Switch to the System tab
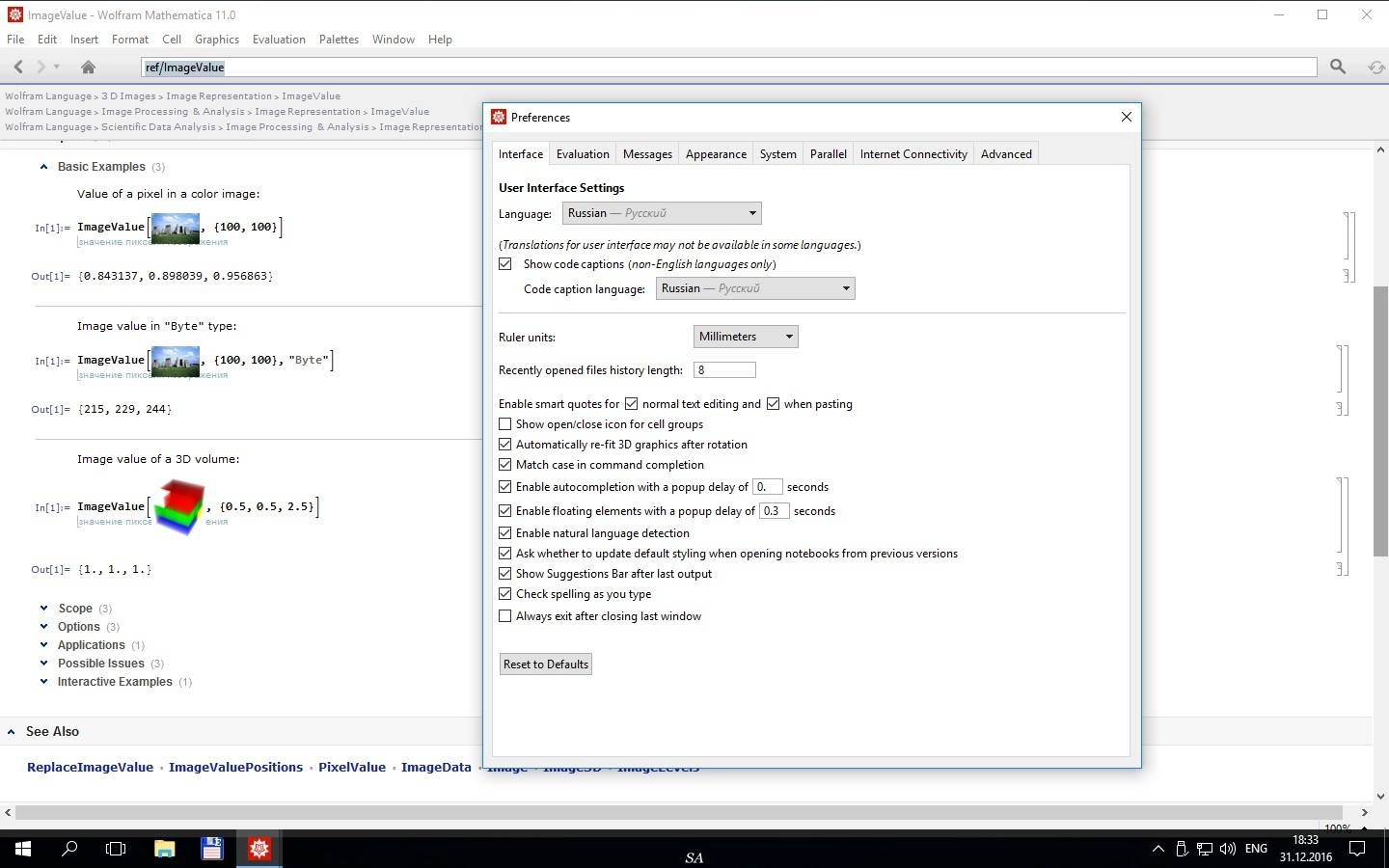 pyautogui.click(x=777, y=154)
